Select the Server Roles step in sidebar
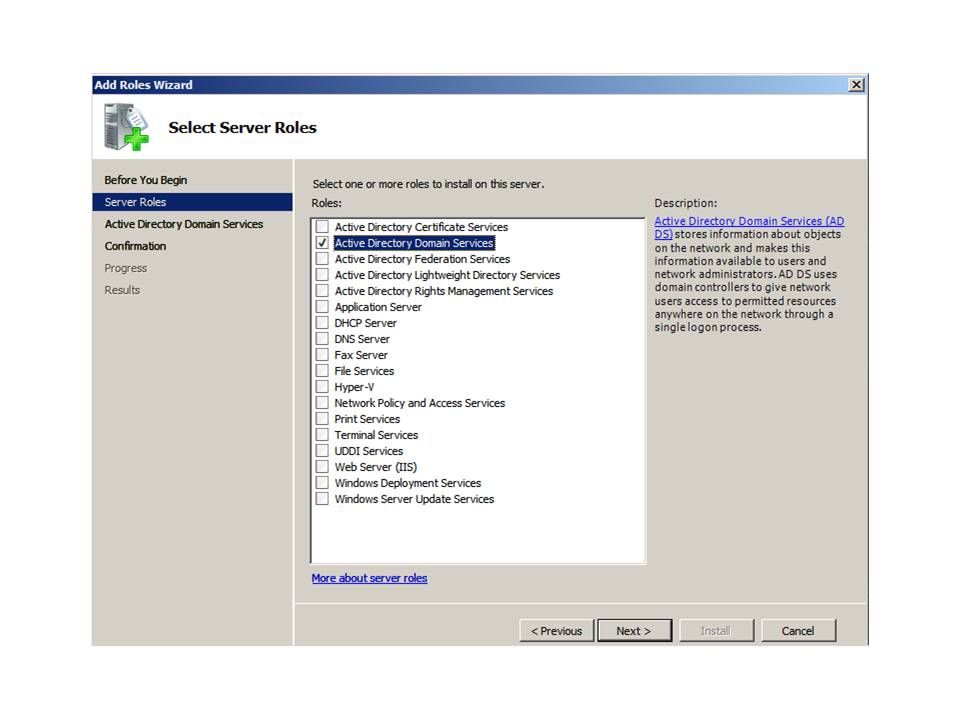 (136, 202)
